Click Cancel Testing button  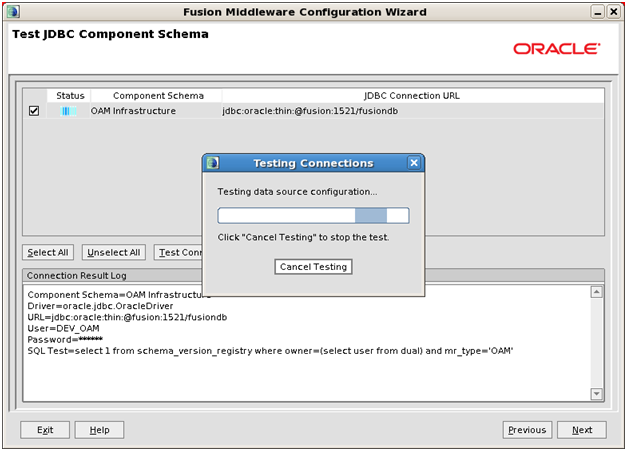313,267
